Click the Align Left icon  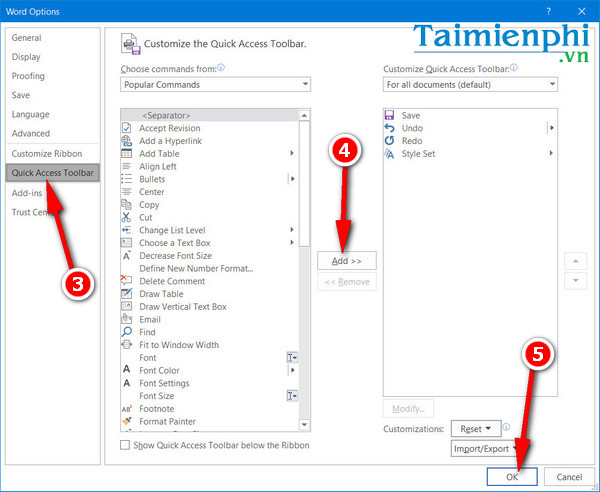pos(126,166)
